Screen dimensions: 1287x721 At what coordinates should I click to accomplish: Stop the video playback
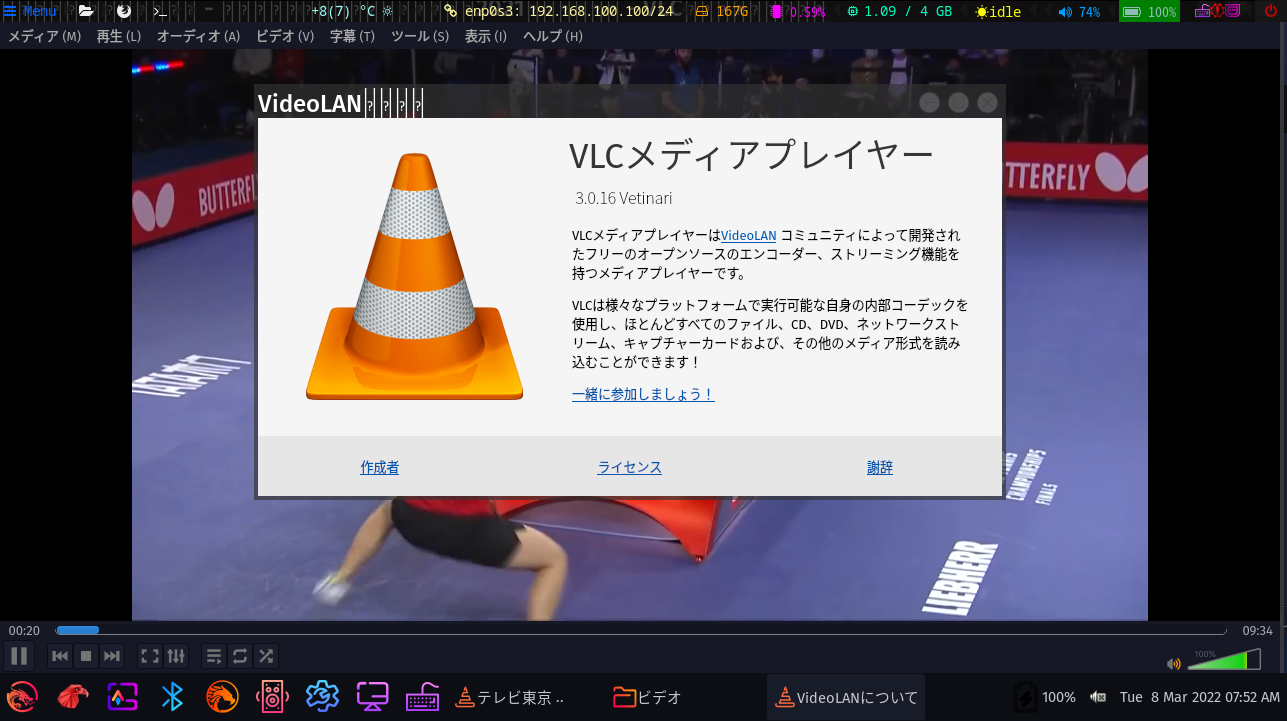coord(86,657)
